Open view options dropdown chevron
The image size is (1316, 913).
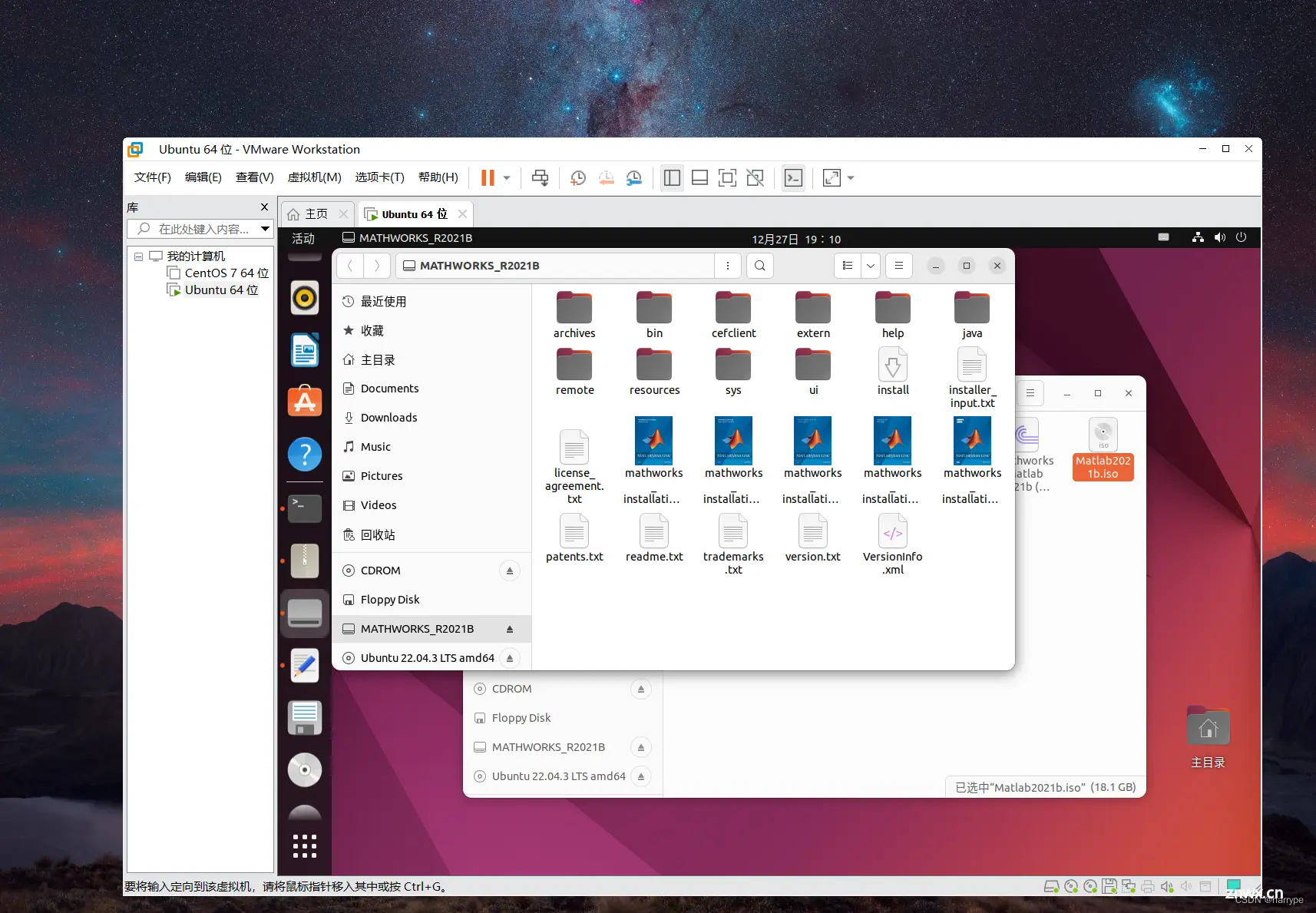click(x=871, y=266)
